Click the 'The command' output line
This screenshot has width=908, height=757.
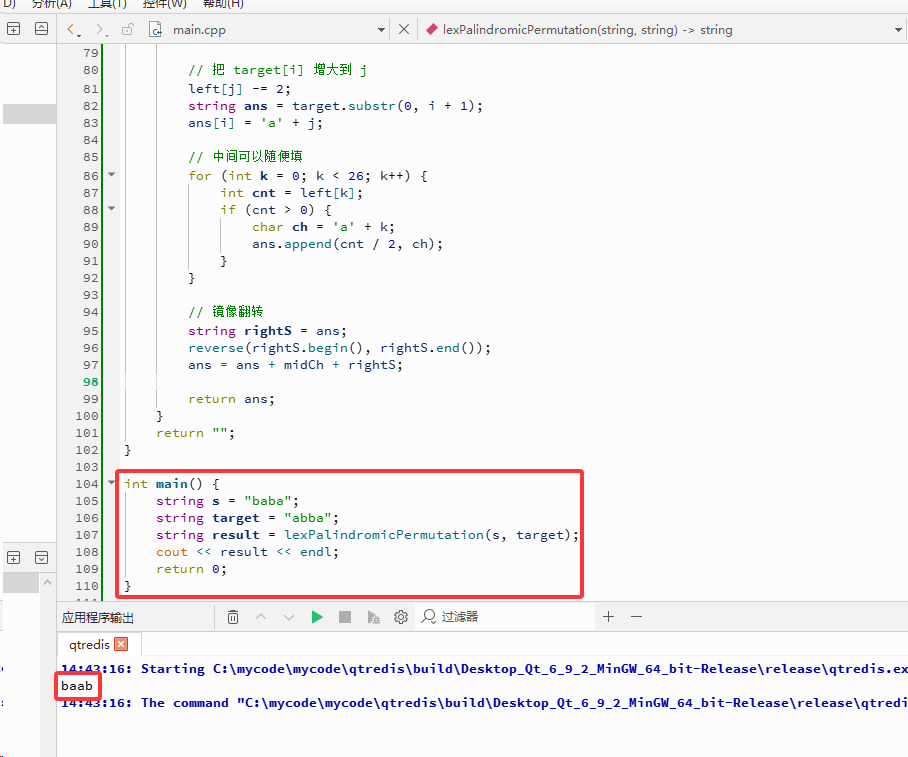click(484, 703)
